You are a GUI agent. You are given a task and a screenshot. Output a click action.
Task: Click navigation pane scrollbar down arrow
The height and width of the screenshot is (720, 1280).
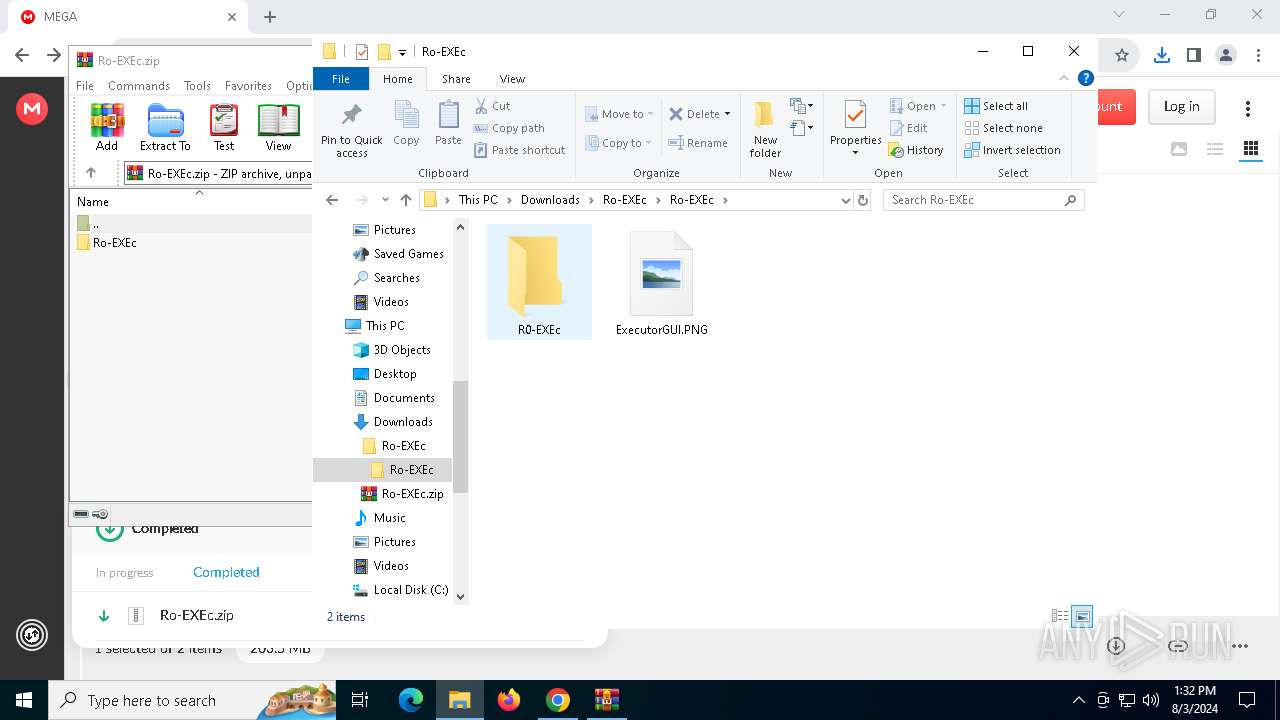click(x=461, y=597)
